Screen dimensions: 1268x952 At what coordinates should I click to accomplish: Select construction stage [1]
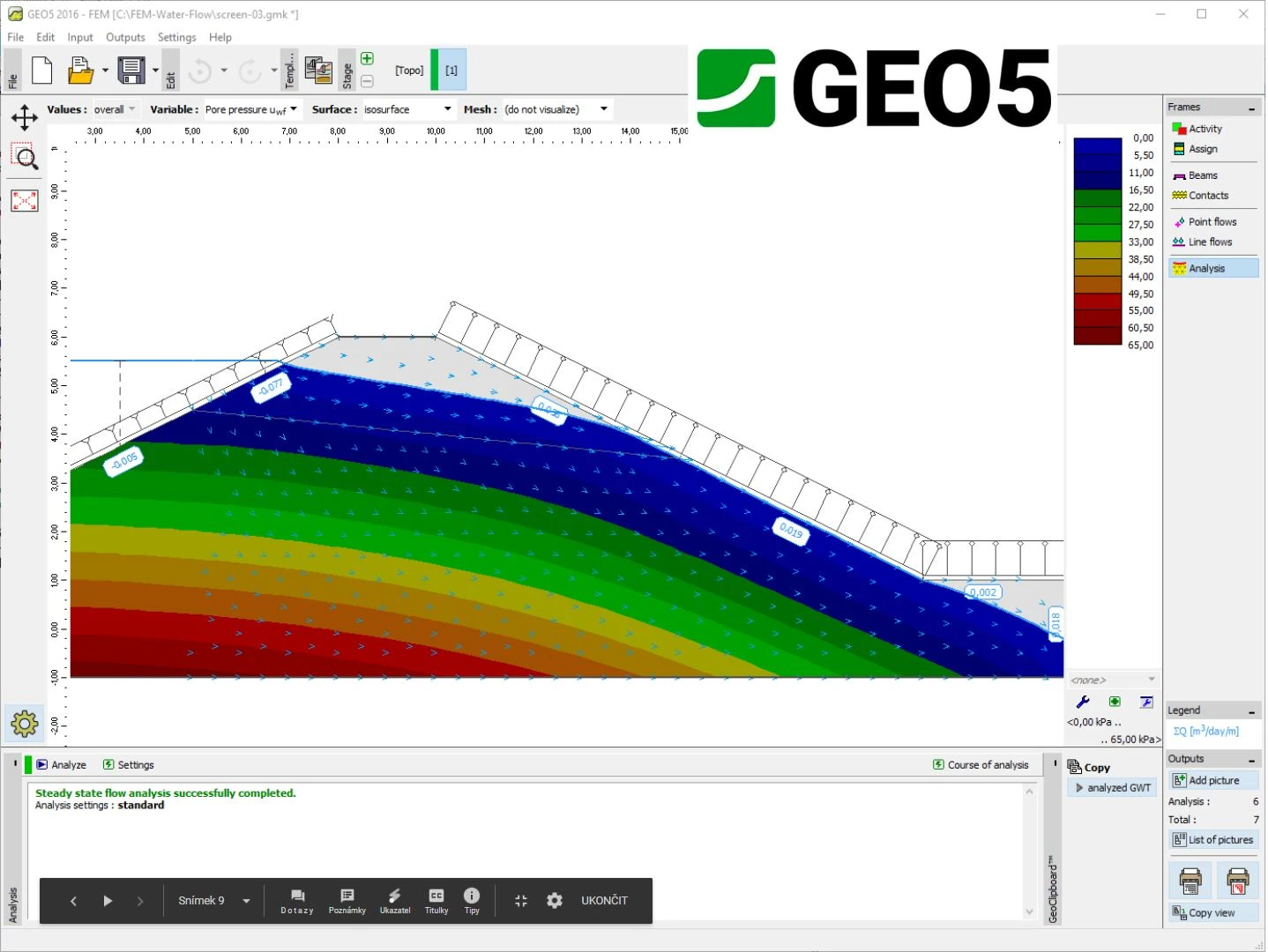click(451, 71)
